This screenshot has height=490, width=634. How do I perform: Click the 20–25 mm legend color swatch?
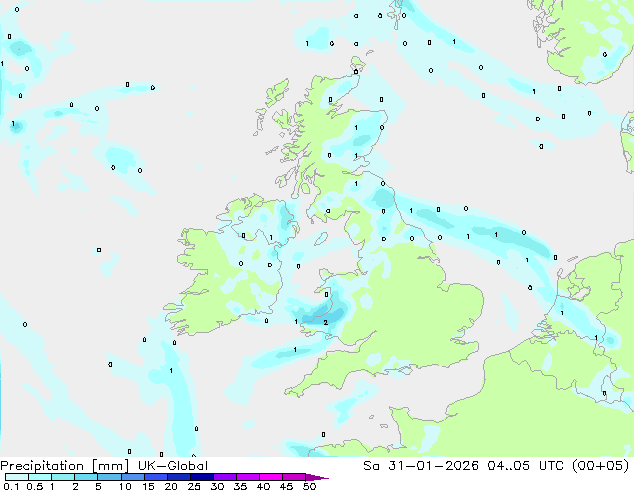coord(178,477)
